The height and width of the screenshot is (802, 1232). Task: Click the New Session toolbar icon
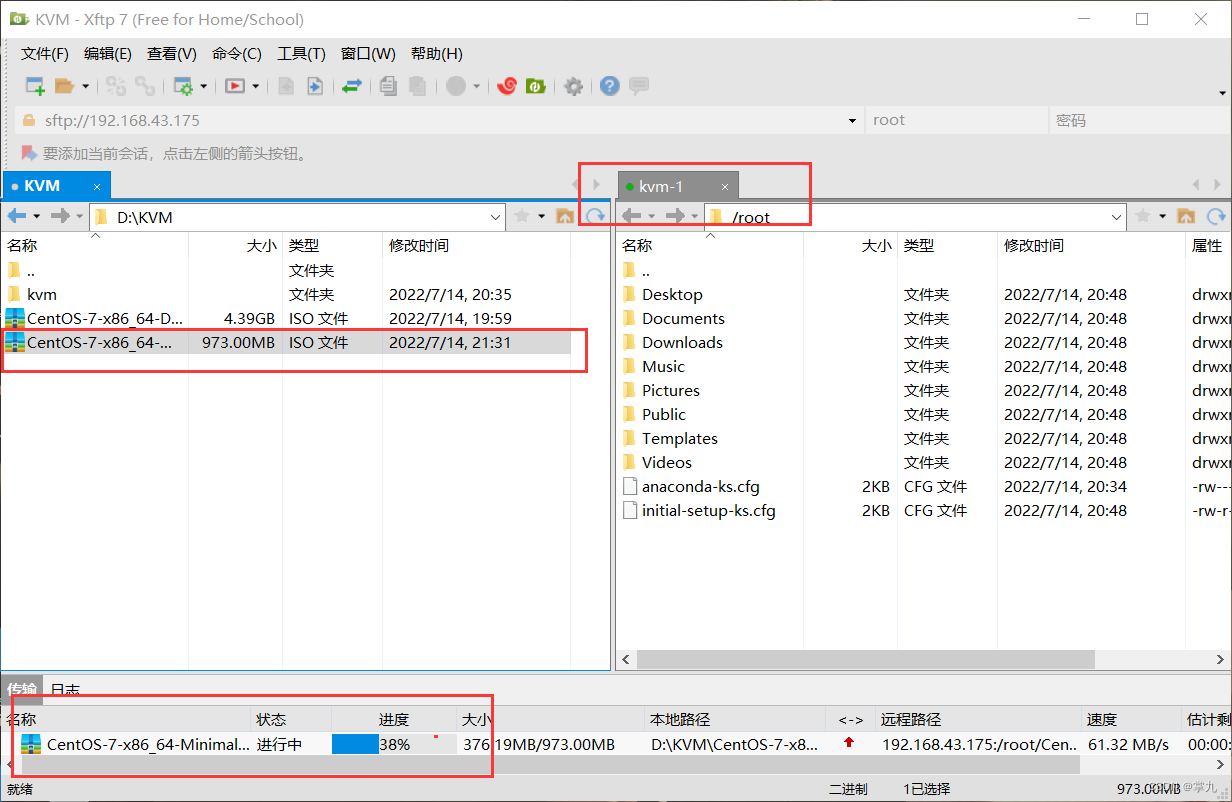[35, 86]
